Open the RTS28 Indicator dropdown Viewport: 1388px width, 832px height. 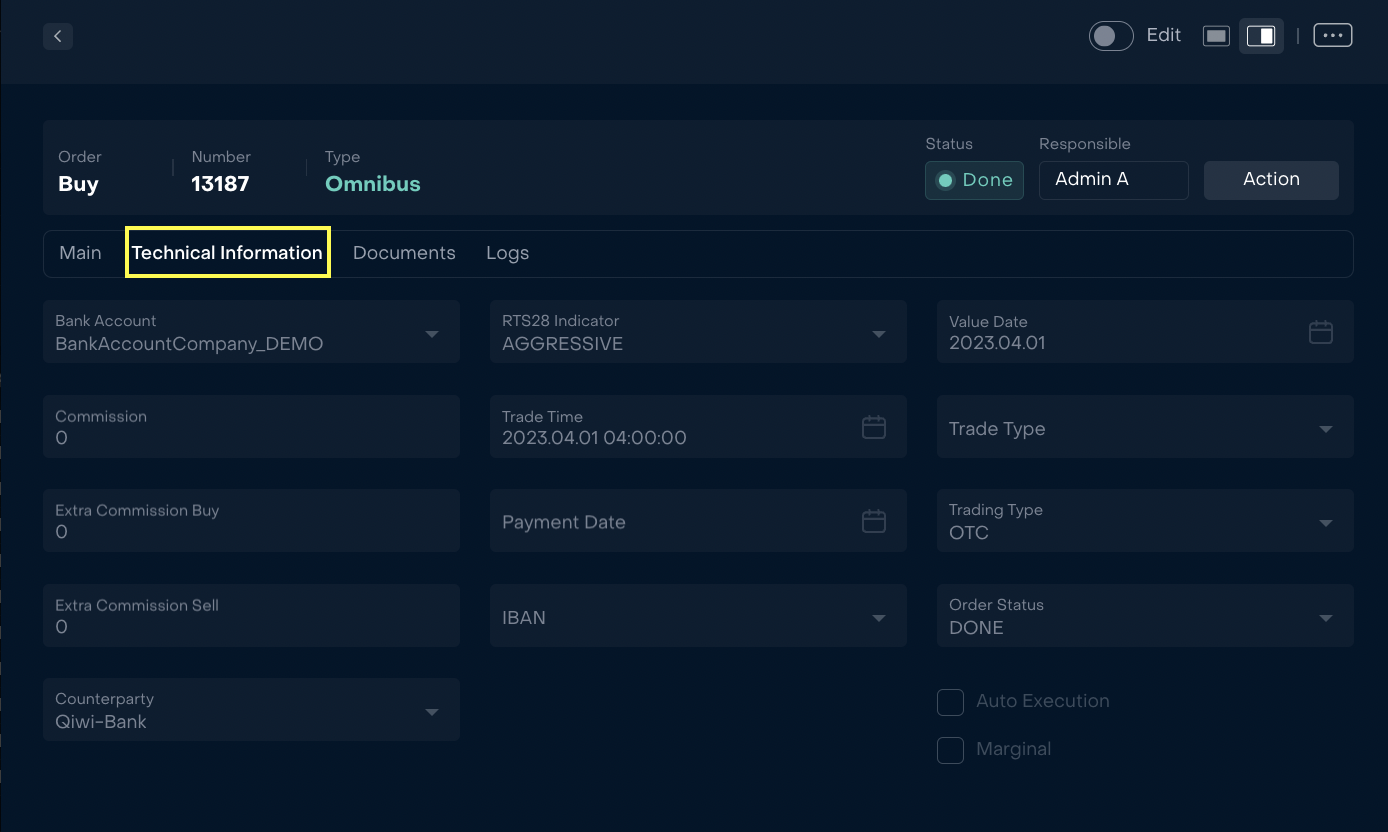click(879, 333)
